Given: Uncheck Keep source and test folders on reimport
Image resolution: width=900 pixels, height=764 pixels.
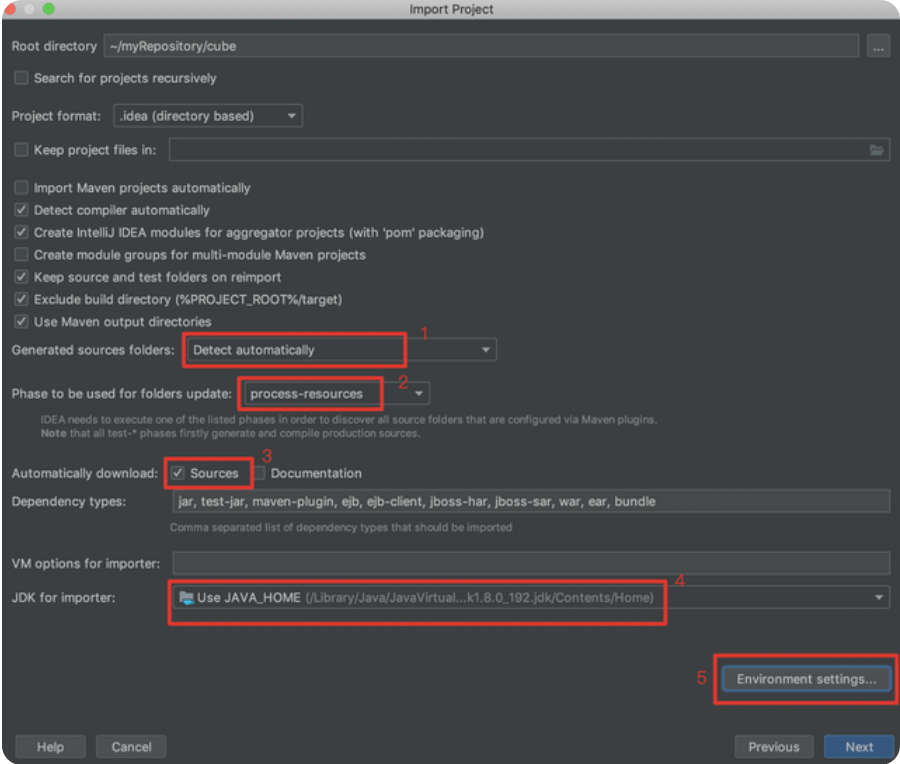Looking at the screenshot, I should [x=21, y=277].
